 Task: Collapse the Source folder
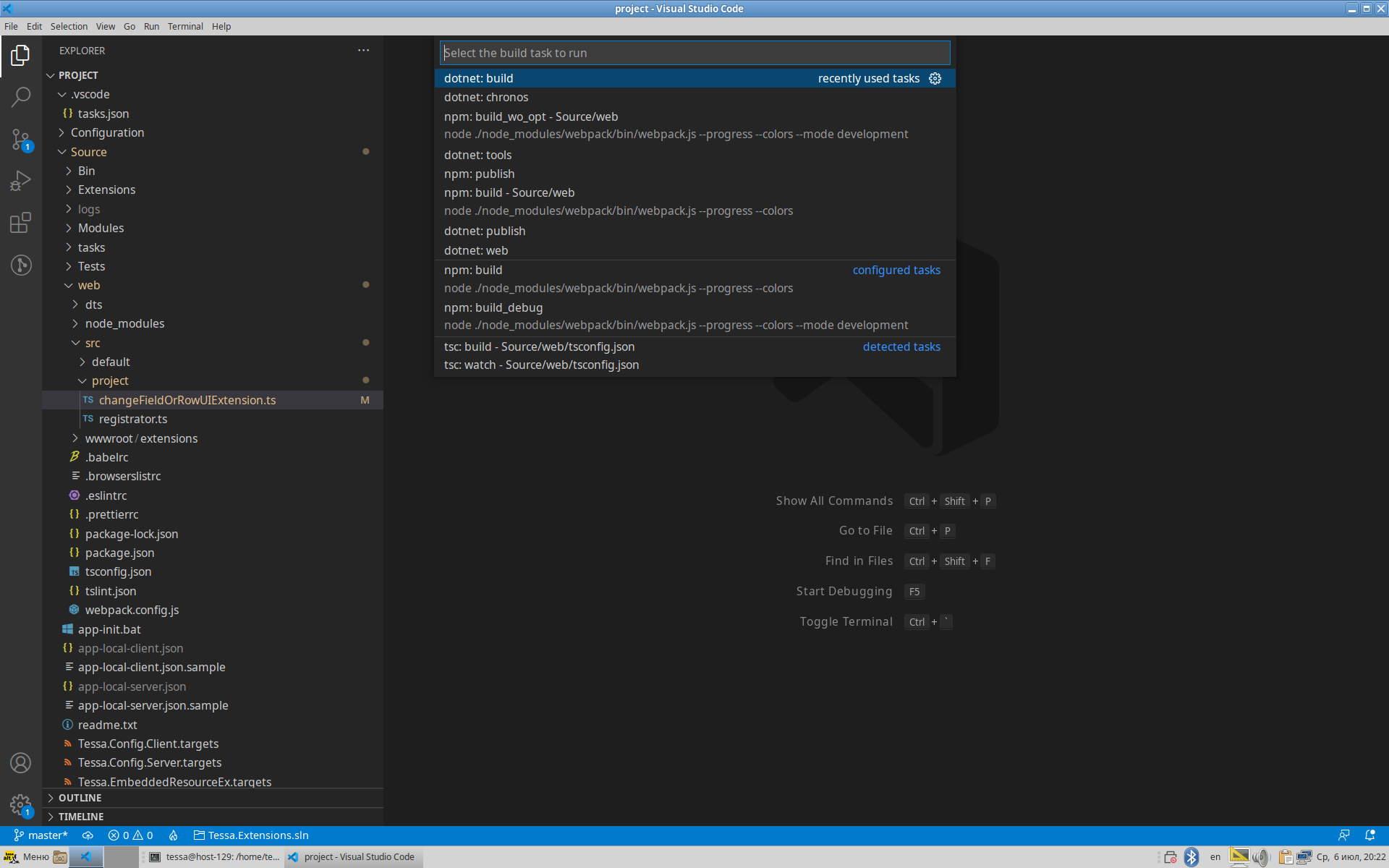[88, 152]
